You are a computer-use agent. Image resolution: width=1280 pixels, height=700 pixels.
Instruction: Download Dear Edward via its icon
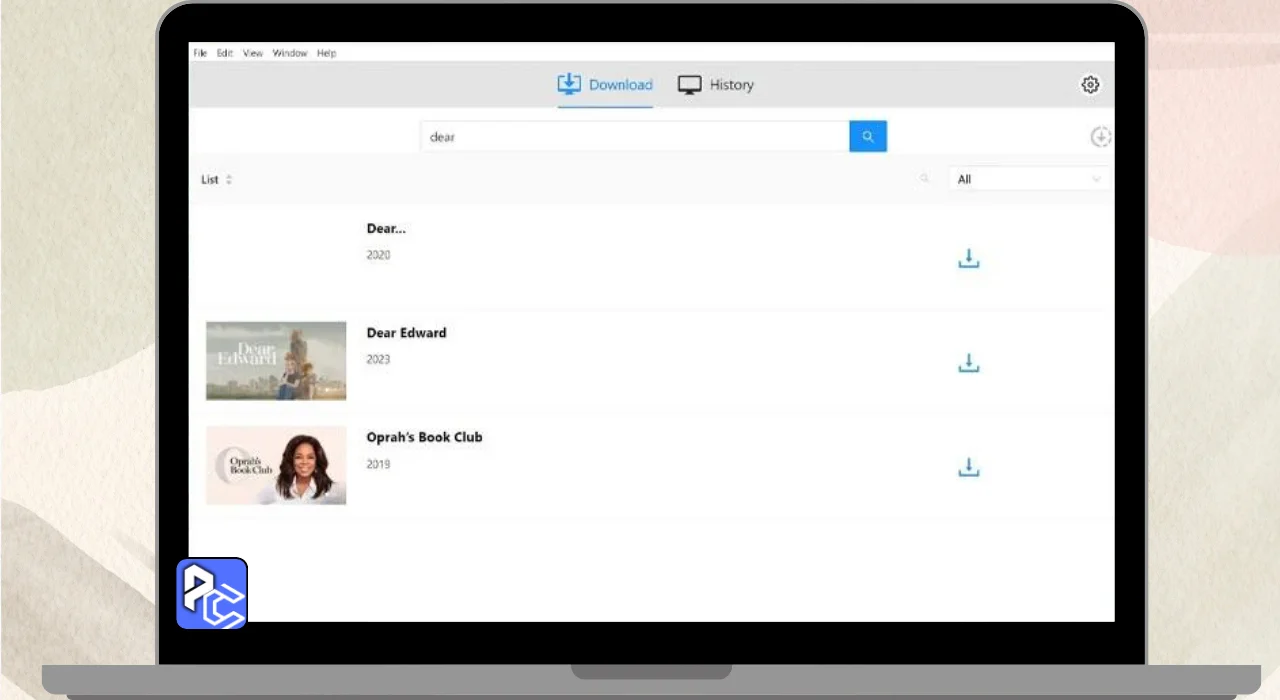tap(968, 363)
